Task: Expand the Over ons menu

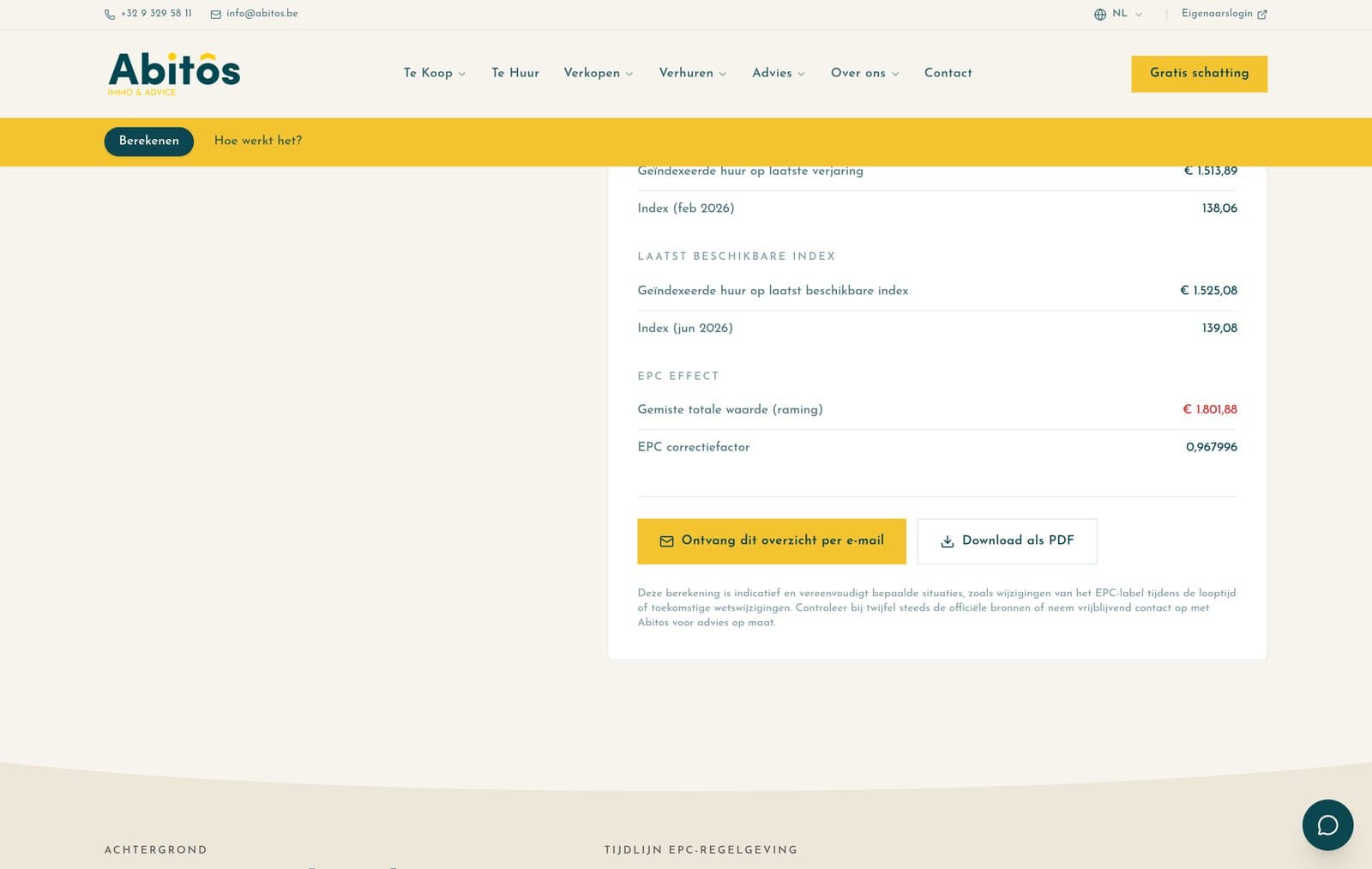Action: tap(865, 73)
